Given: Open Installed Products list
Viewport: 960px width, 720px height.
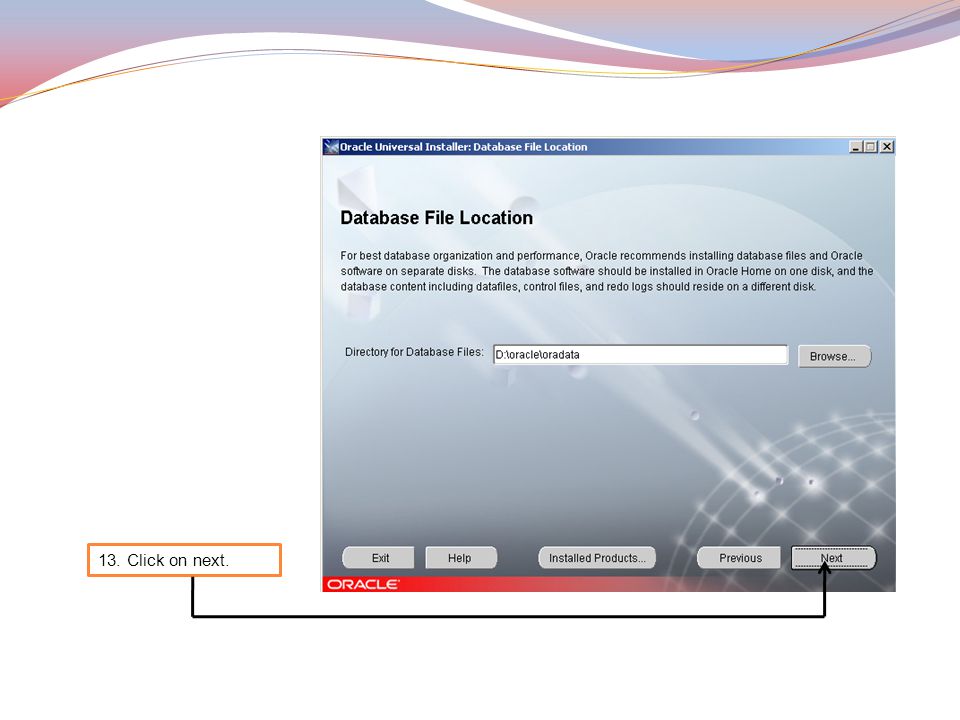Looking at the screenshot, I should 597,558.
